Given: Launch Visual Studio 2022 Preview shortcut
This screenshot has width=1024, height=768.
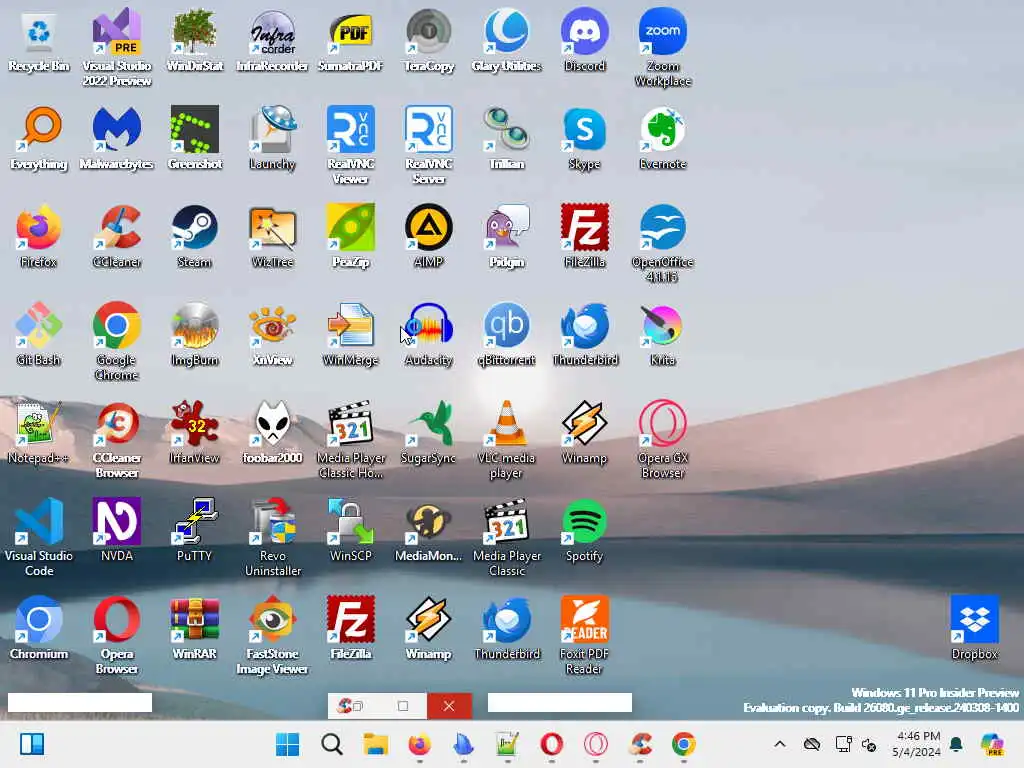Looking at the screenshot, I should click(x=116, y=47).
